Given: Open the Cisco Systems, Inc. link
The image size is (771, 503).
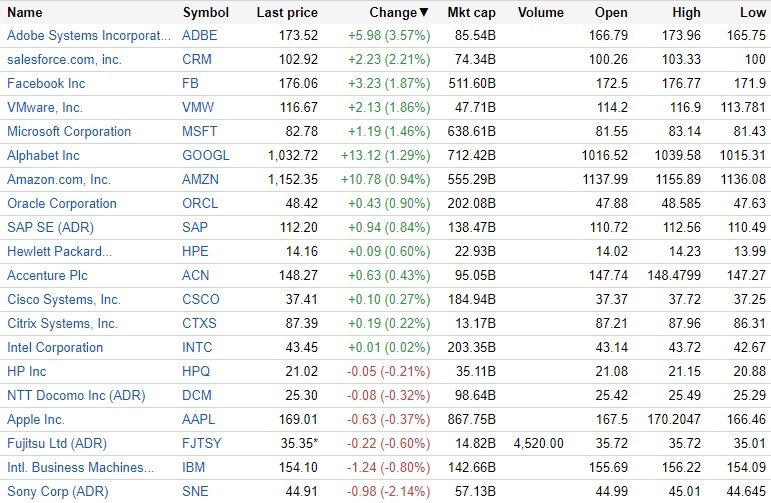Looking at the screenshot, I should click(64, 299).
